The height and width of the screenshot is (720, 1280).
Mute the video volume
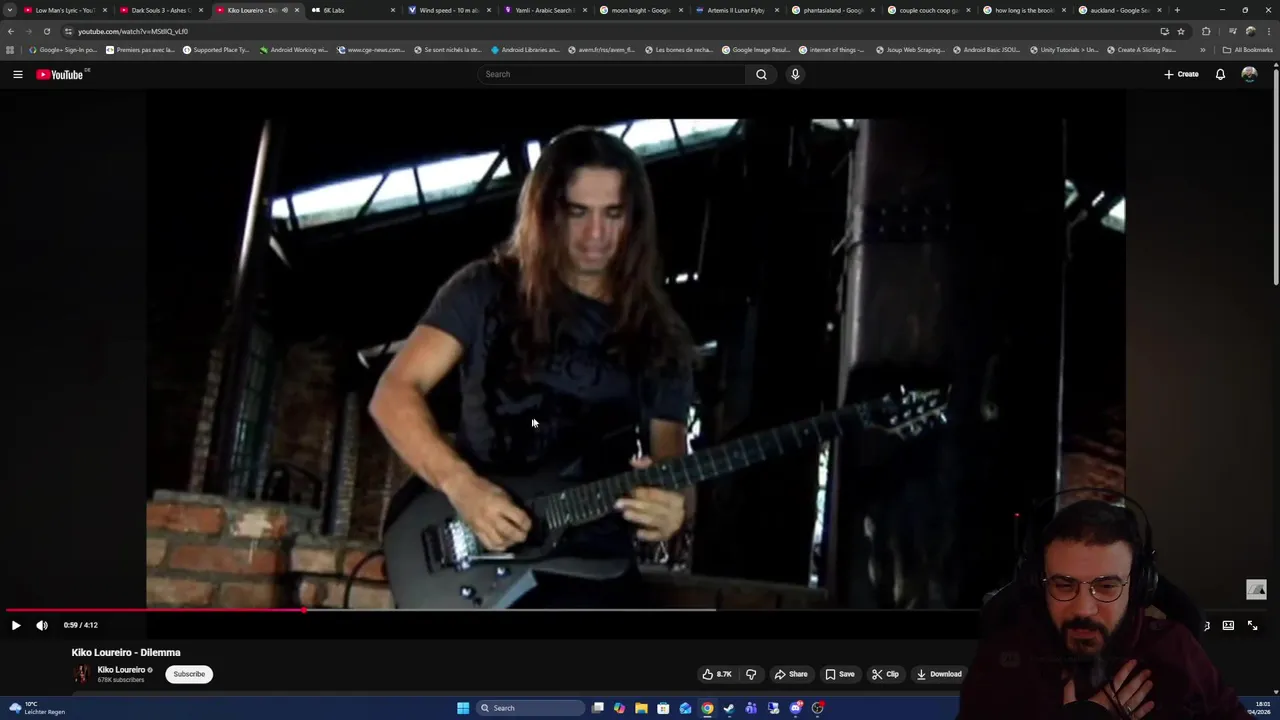click(42, 625)
